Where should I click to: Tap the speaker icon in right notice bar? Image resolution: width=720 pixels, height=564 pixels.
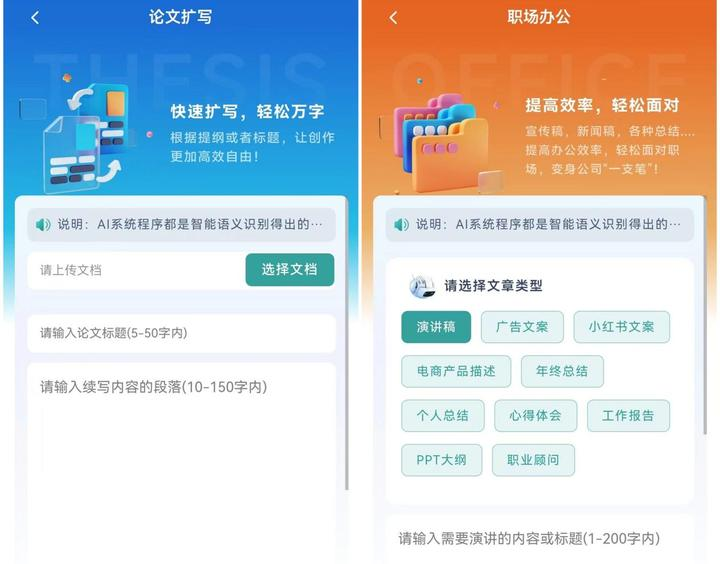(x=401, y=225)
